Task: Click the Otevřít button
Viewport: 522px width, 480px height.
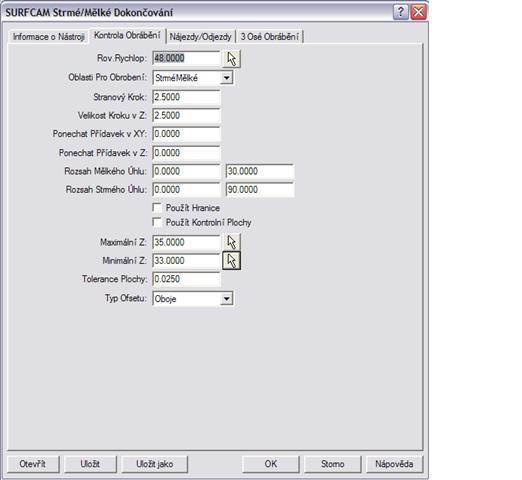Action: [x=33, y=464]
